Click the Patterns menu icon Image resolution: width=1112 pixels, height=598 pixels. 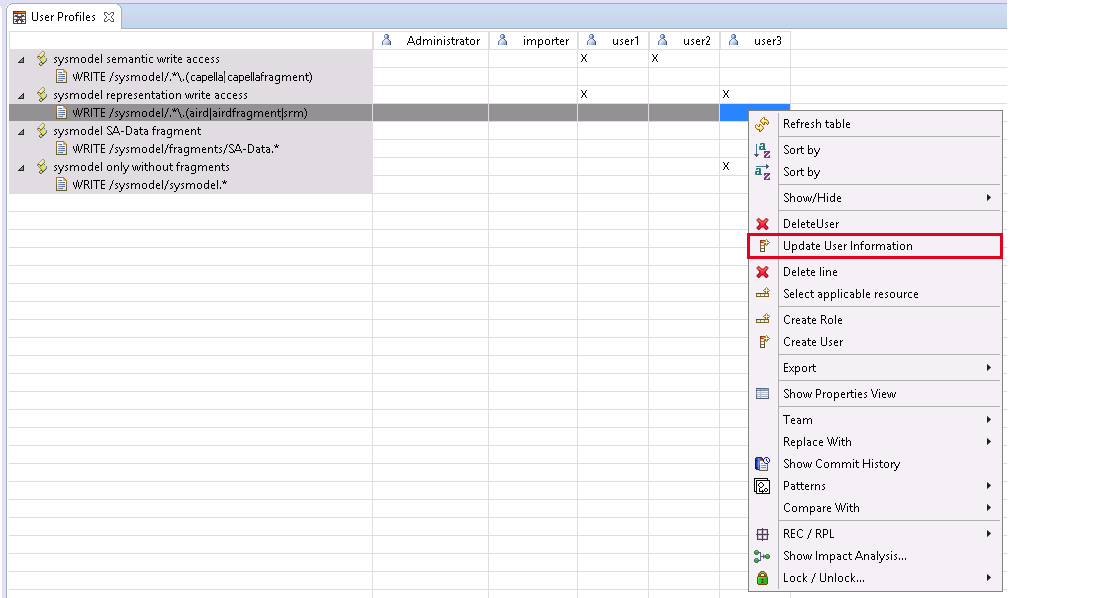pos(762,486)
